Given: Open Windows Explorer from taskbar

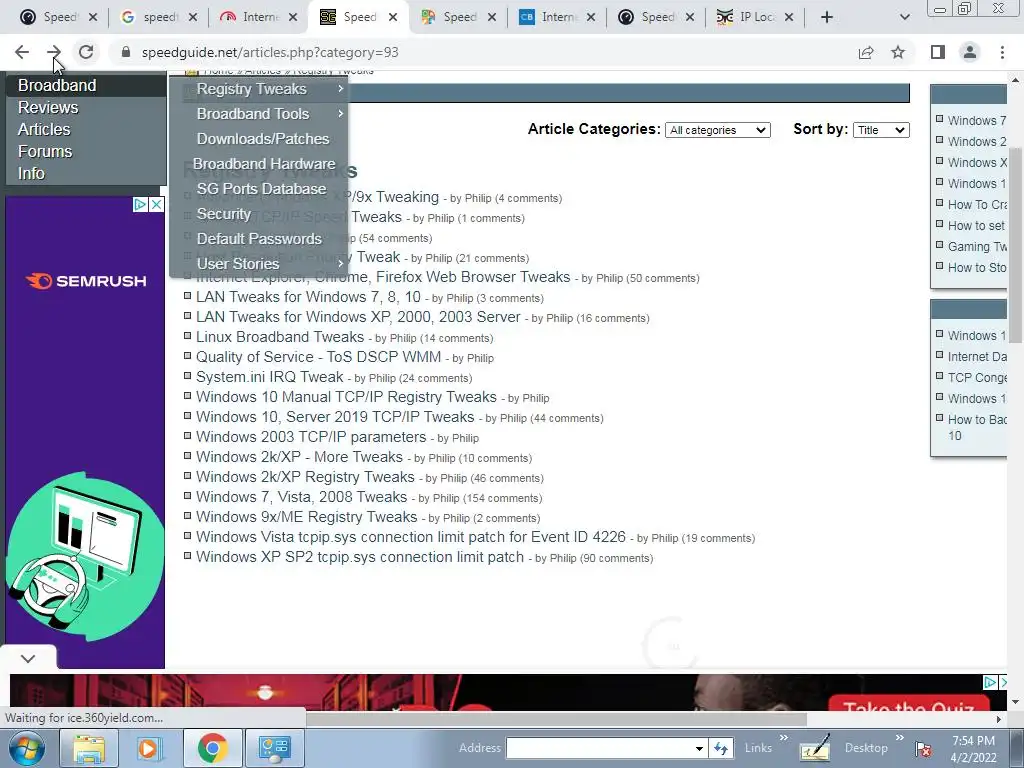Looking at the screenshot, I should click(89, 748).
